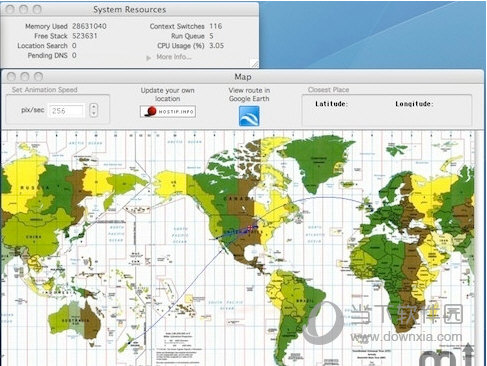Click the Map window title bar

[x=243, y=77]
